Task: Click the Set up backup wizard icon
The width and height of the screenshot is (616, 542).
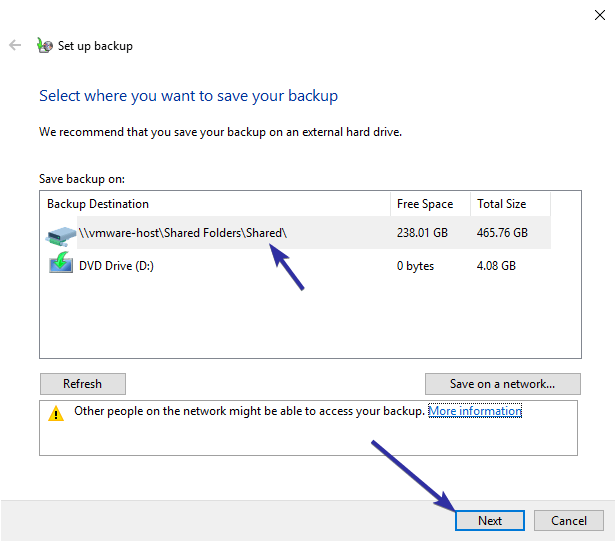Action: point(44,45)
